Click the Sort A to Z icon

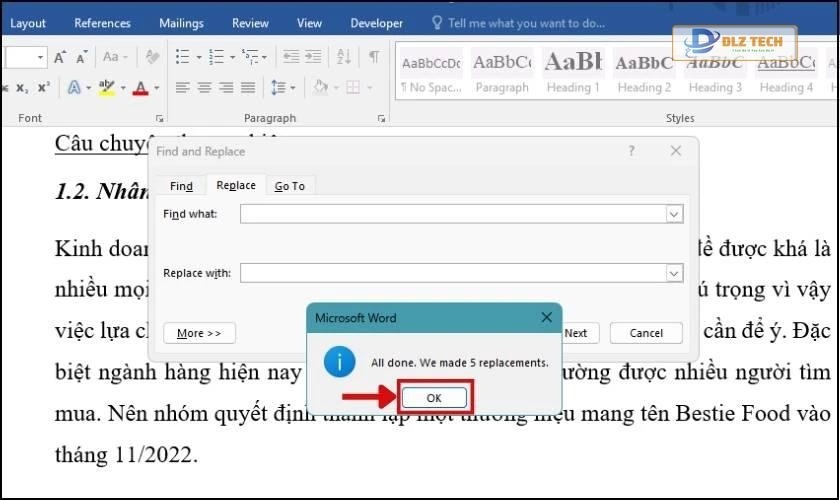pyautogui.click(x=343, y=57)
